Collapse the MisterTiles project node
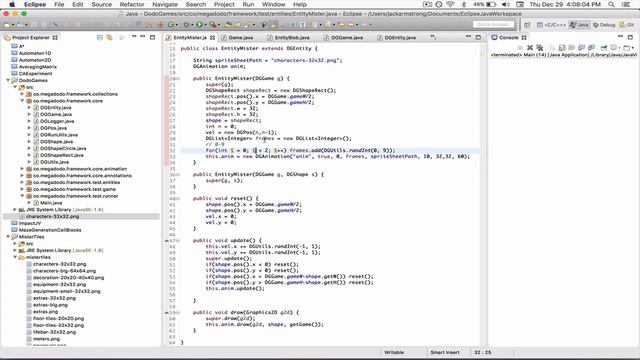 click(8, 237)
